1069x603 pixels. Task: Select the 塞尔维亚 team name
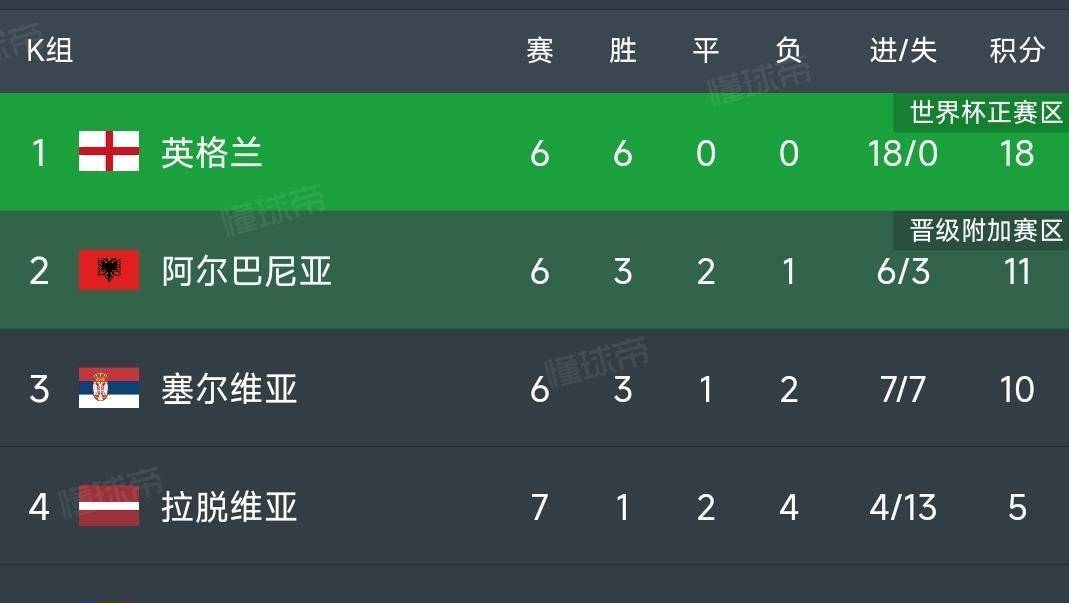[228, 389]
